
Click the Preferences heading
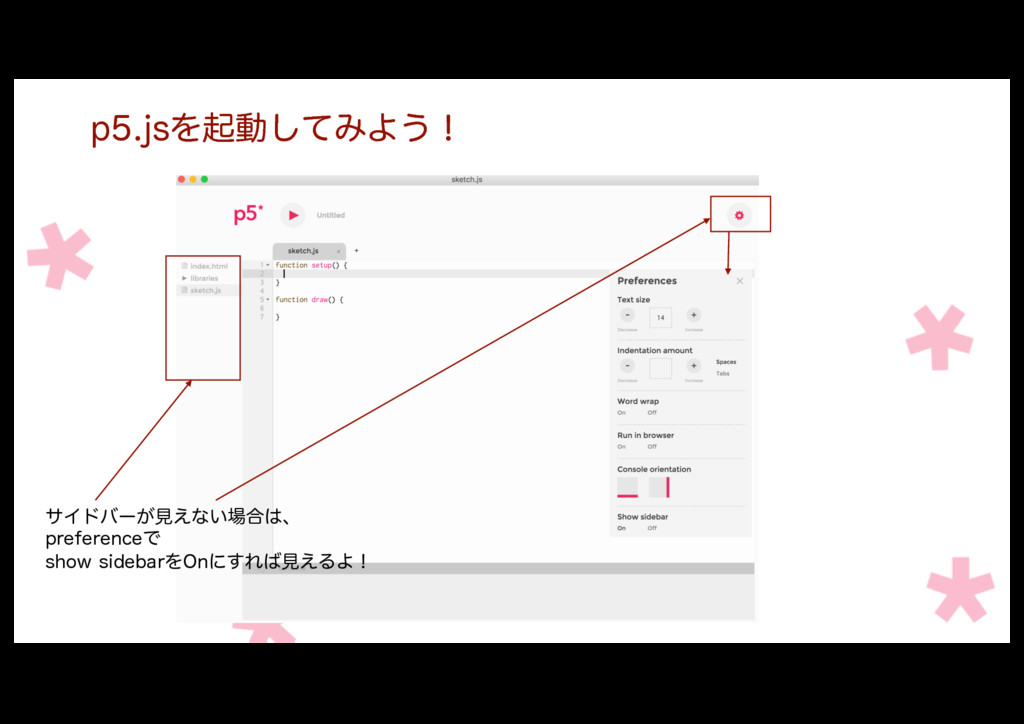(x=647, y=281)
